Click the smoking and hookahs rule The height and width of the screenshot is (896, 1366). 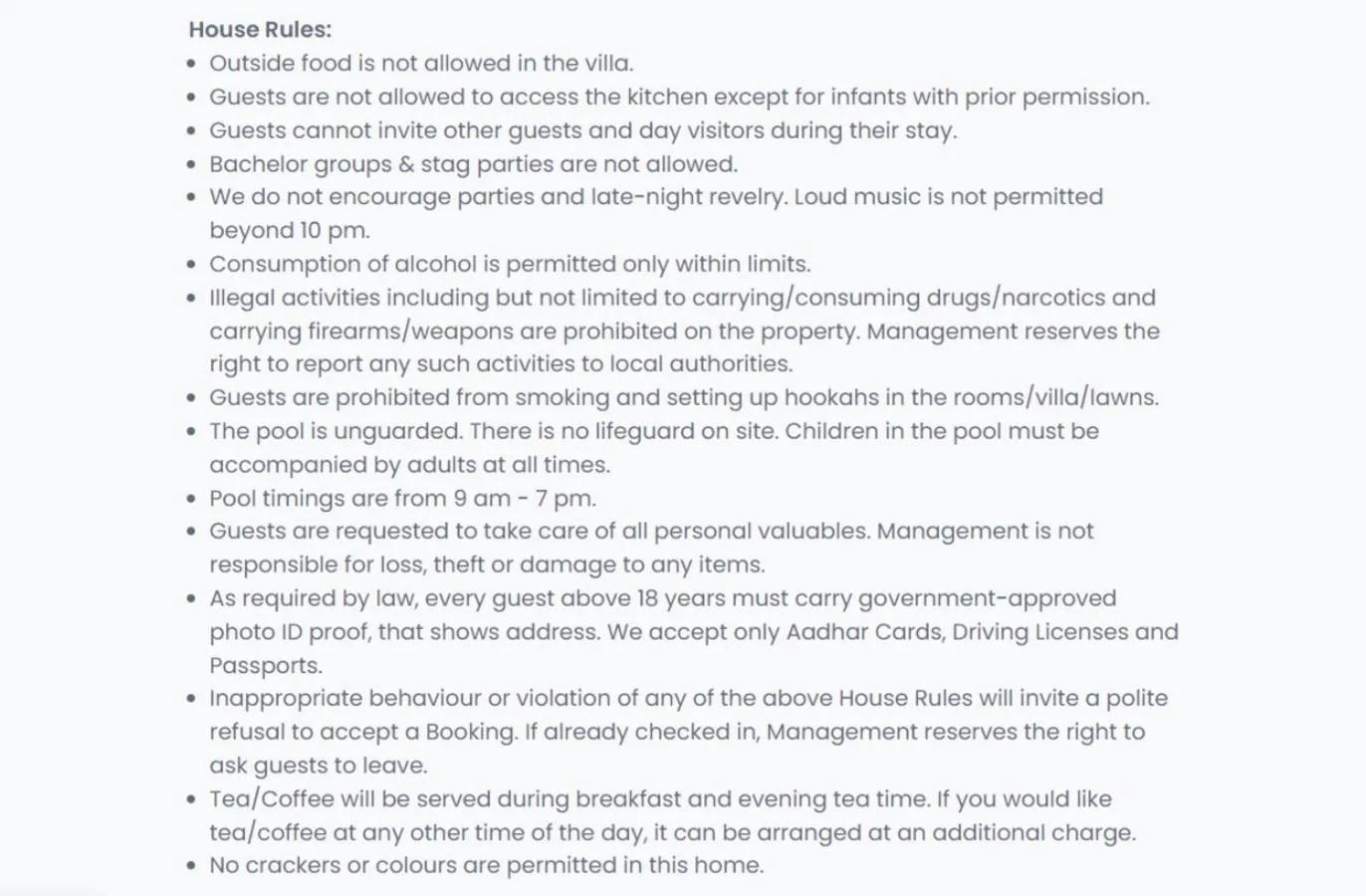point(683,398)
